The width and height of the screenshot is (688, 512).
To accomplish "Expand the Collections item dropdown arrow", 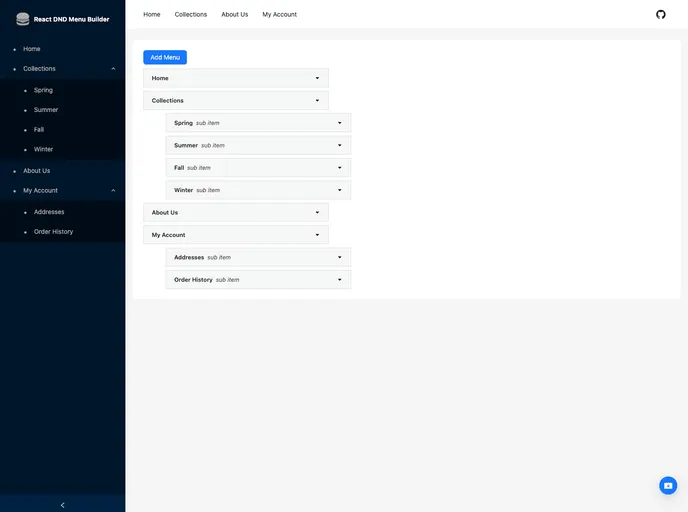I will pyautogui.click(x=317, y=100).
